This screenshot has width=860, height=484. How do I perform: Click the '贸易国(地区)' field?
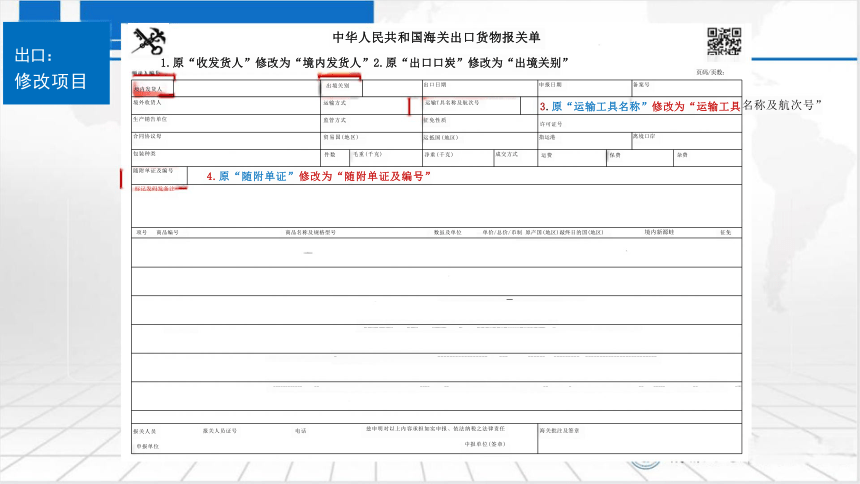click(371, 140)
